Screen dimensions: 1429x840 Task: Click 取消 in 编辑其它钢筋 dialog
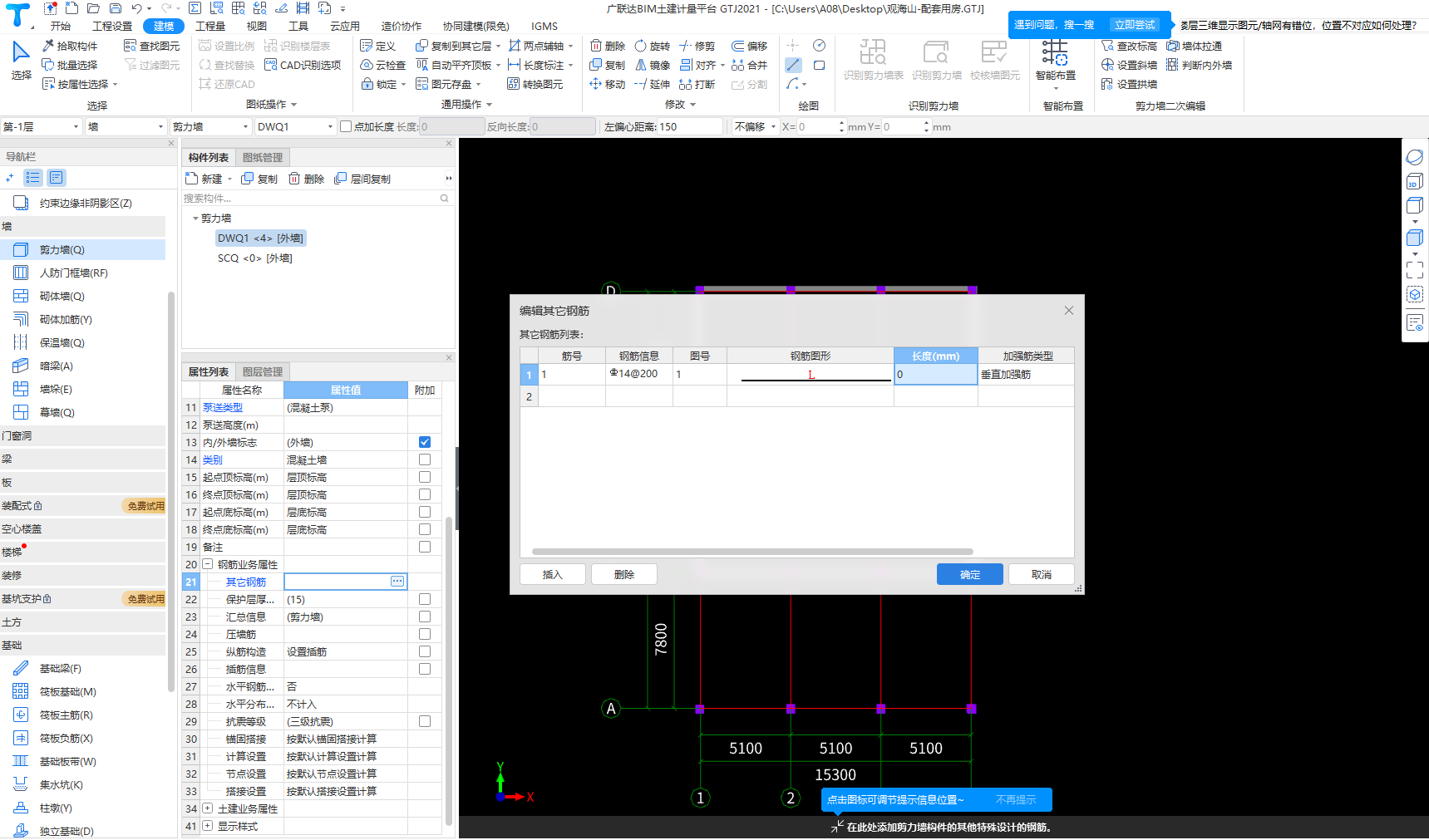tap(1042, 574)
